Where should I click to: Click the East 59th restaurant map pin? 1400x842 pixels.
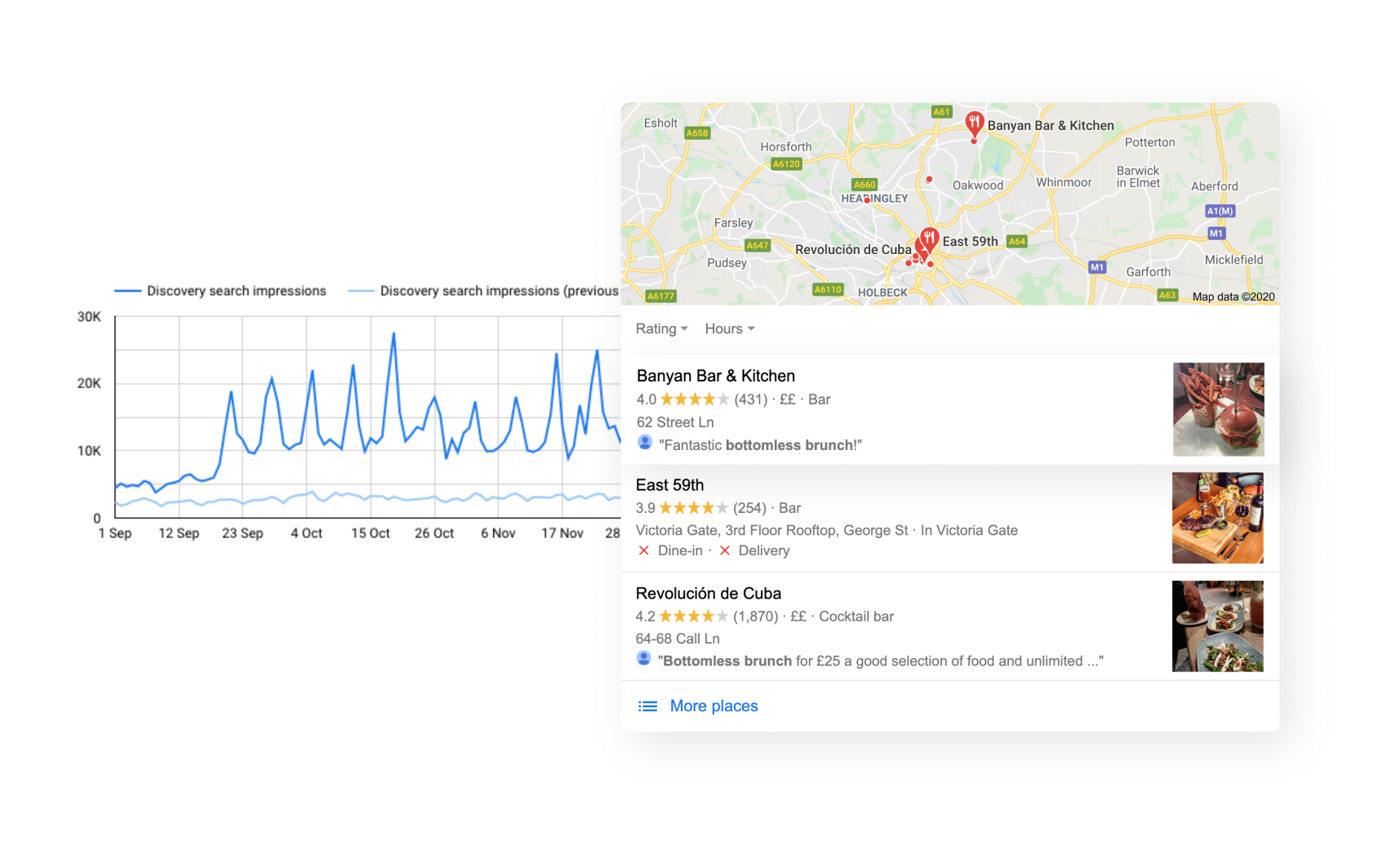[x=929, y=239]
